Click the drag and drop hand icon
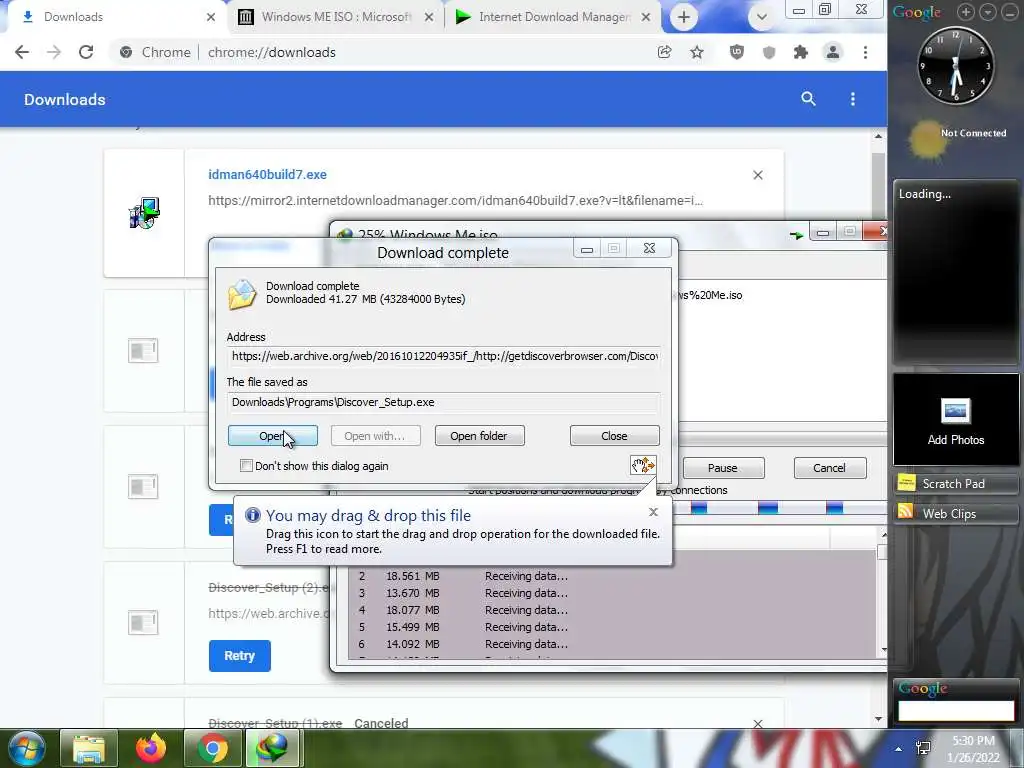Screen dimensions: 1024x768 tap(643, 465)
